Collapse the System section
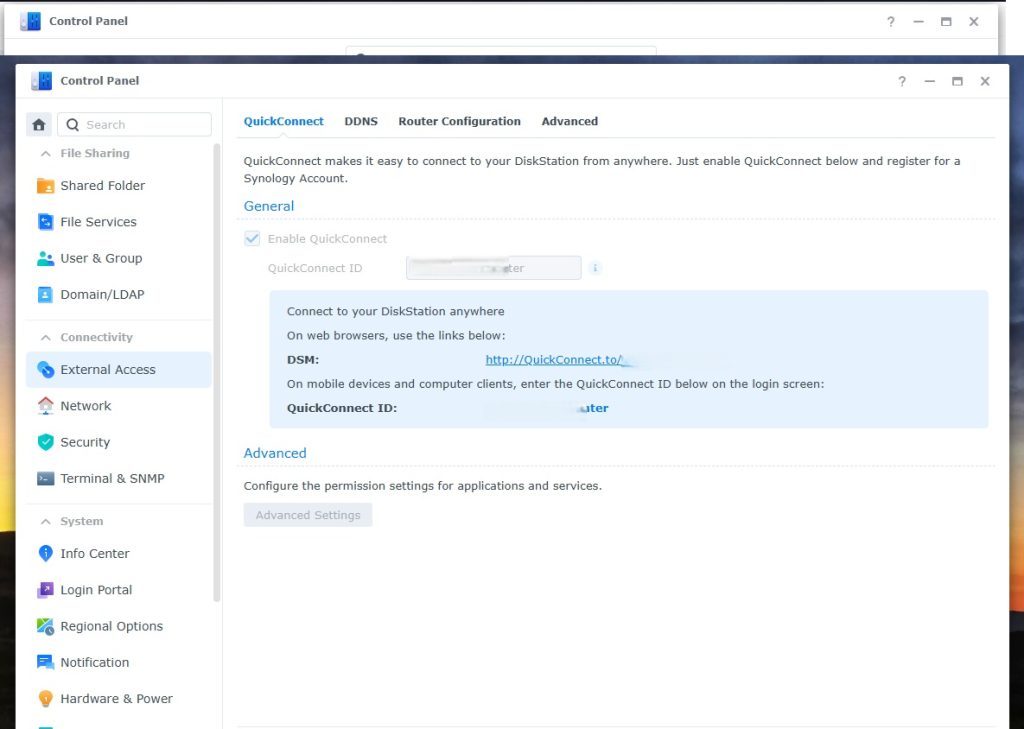Screen dimensions: 1024x729 (46, 521)
